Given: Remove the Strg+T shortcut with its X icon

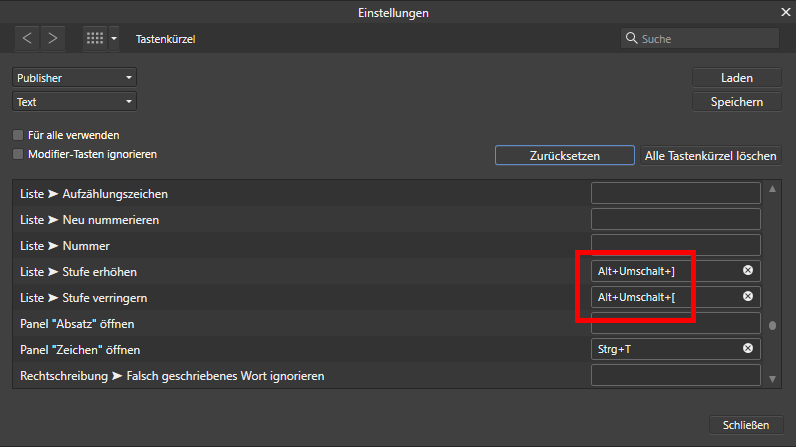Looking at the screenshot, I should coord(748,348).
